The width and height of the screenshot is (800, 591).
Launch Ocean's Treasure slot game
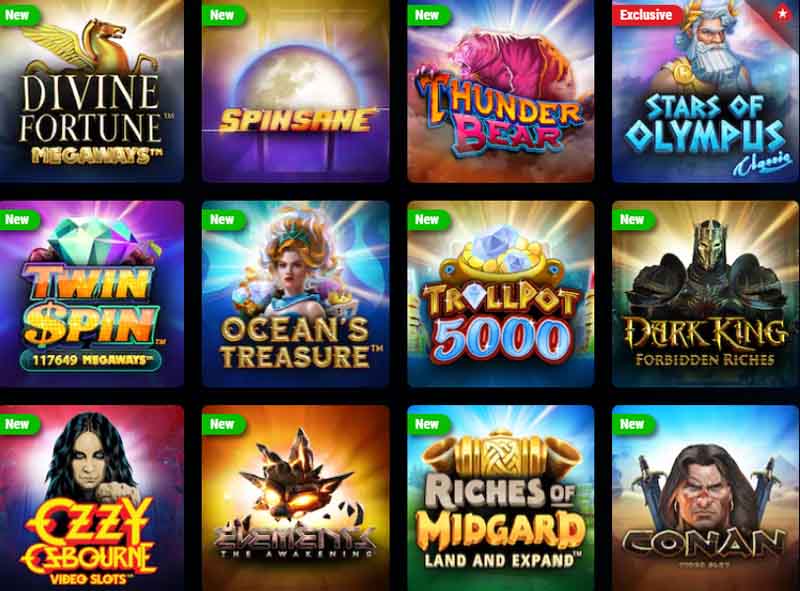pyautogui.click(x=296, y=294)
